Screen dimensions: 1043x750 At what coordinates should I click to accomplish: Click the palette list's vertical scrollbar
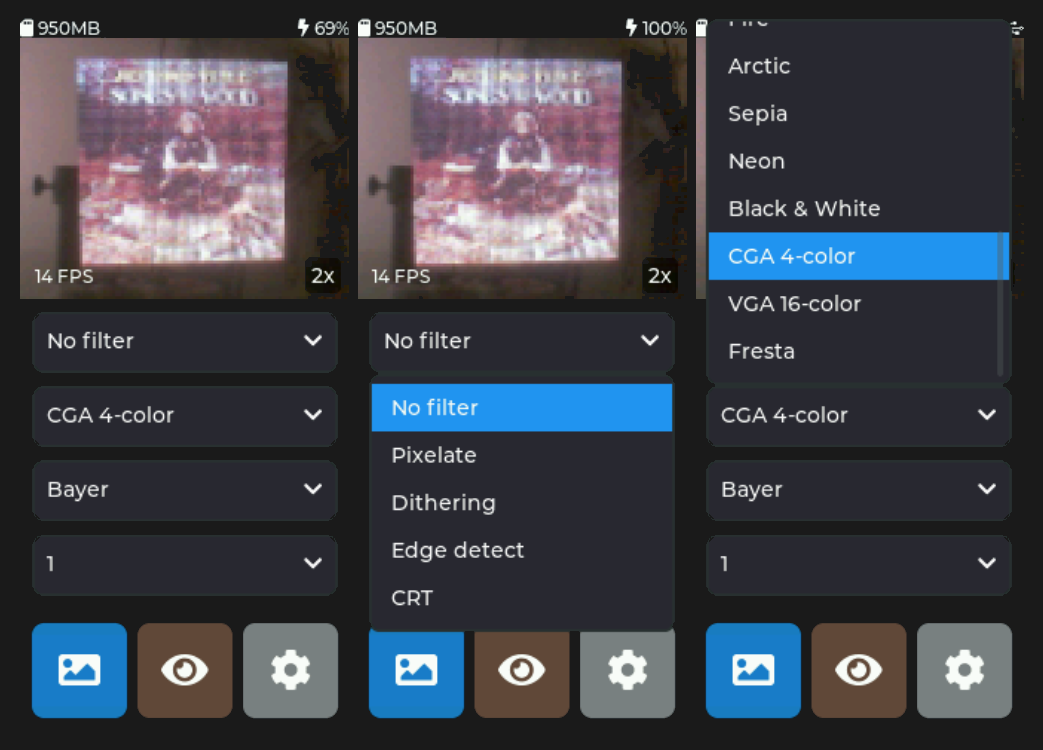(1000, 305)
